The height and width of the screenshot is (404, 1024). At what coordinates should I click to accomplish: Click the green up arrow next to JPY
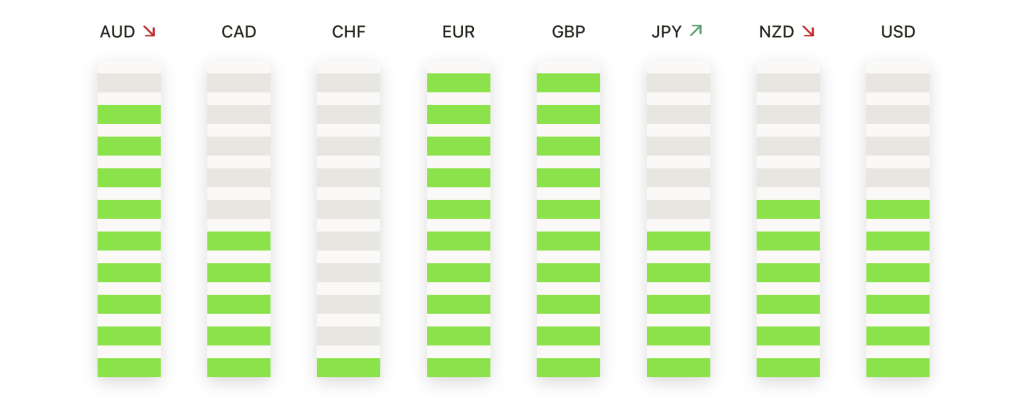pyautogui.click(x=696, y=31)
